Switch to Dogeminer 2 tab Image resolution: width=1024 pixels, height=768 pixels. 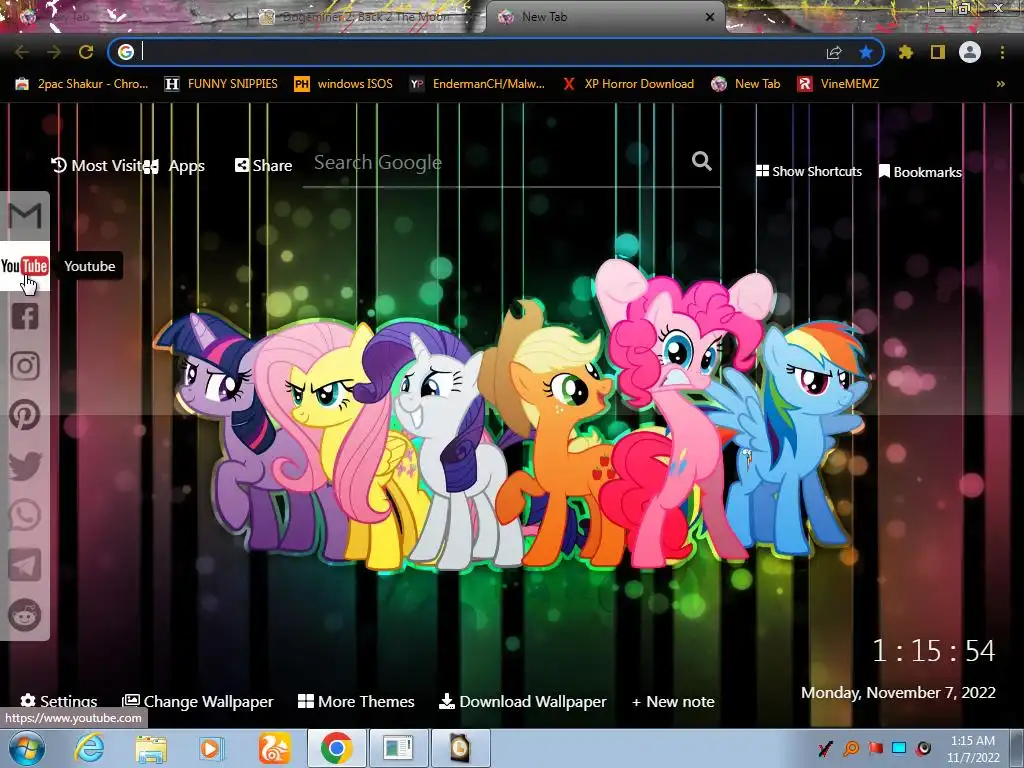366,17
